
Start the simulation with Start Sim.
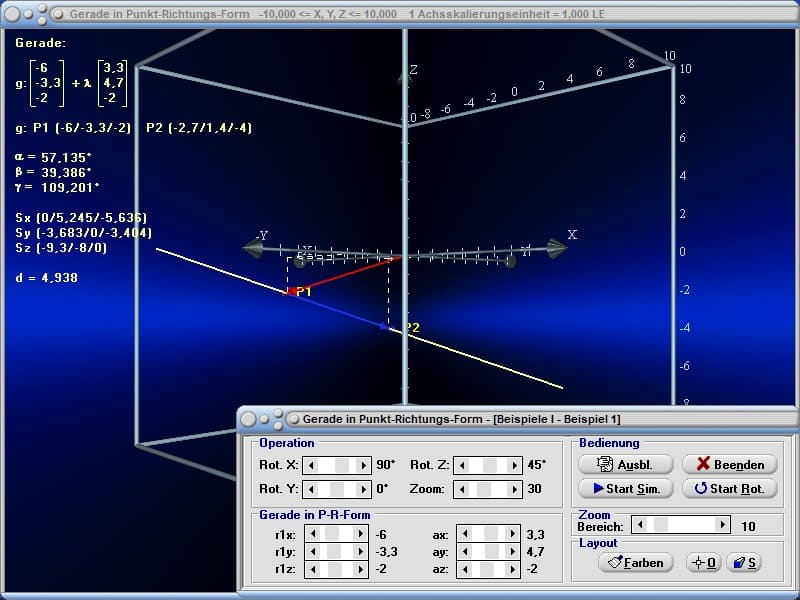(x=626, y=488)
